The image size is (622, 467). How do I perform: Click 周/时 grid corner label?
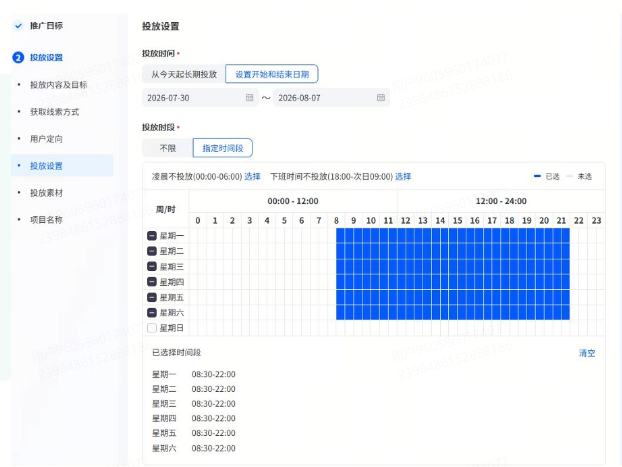pyautogui.click(x=165, y=209)
